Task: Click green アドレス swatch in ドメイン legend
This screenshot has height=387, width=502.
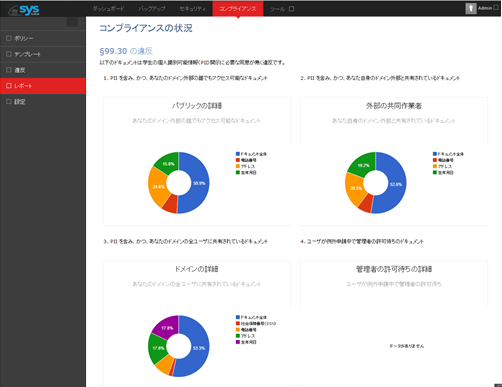Action: coord(238,336)
